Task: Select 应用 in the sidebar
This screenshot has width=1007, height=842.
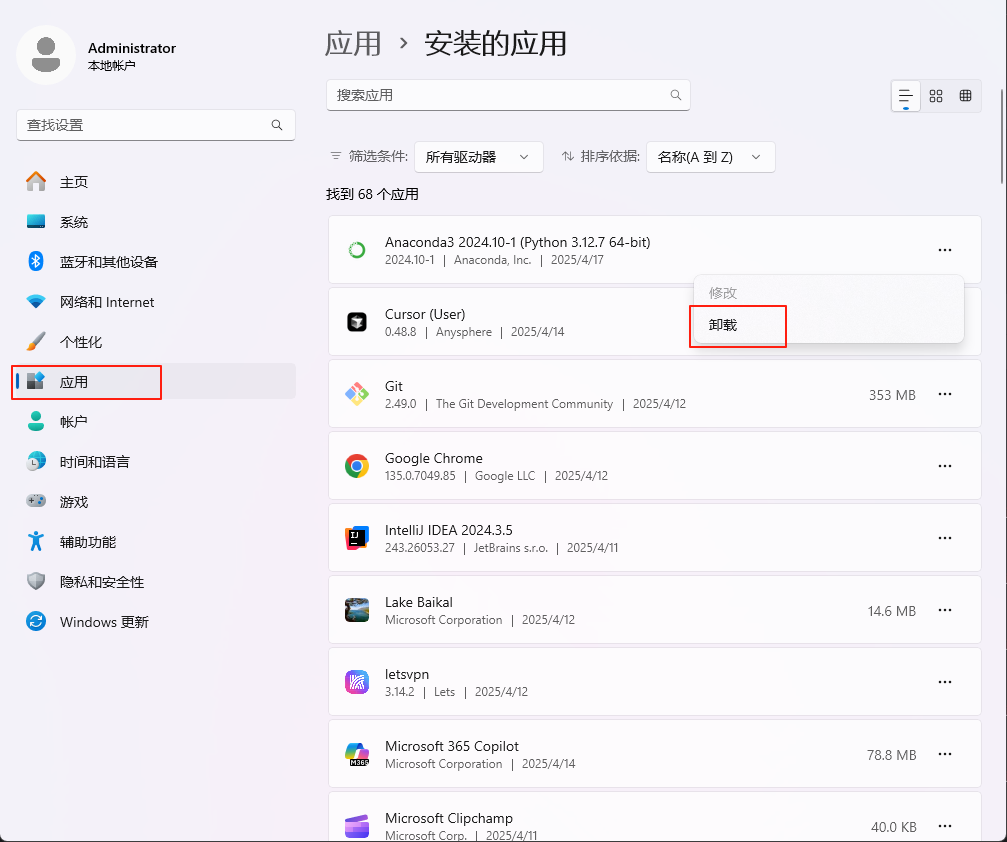Action: [x=154, y=382]
